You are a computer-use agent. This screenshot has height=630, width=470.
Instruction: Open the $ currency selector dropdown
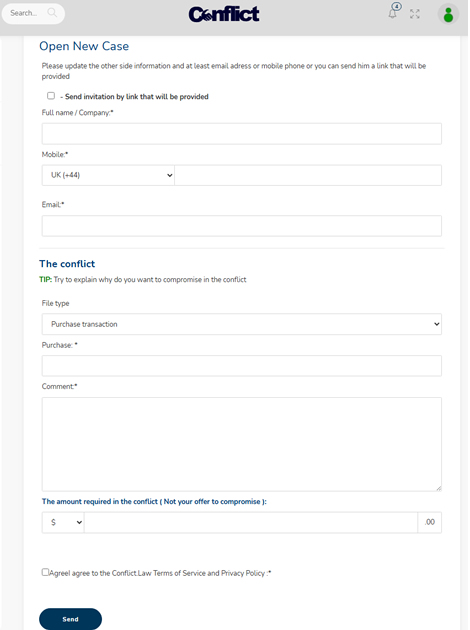tap(63, 522)
